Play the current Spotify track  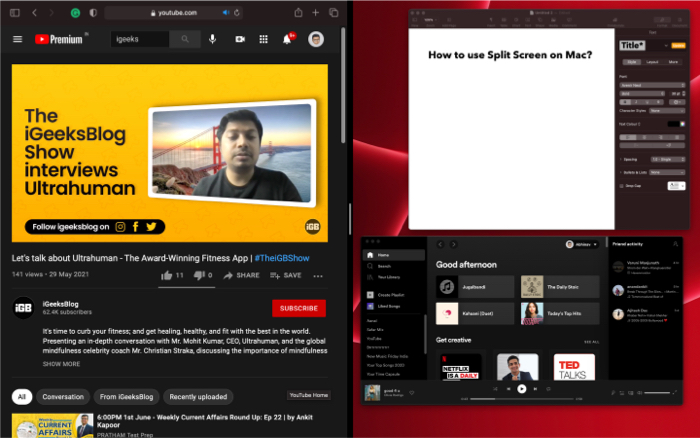pyautogui.click(x=521, y=389)
